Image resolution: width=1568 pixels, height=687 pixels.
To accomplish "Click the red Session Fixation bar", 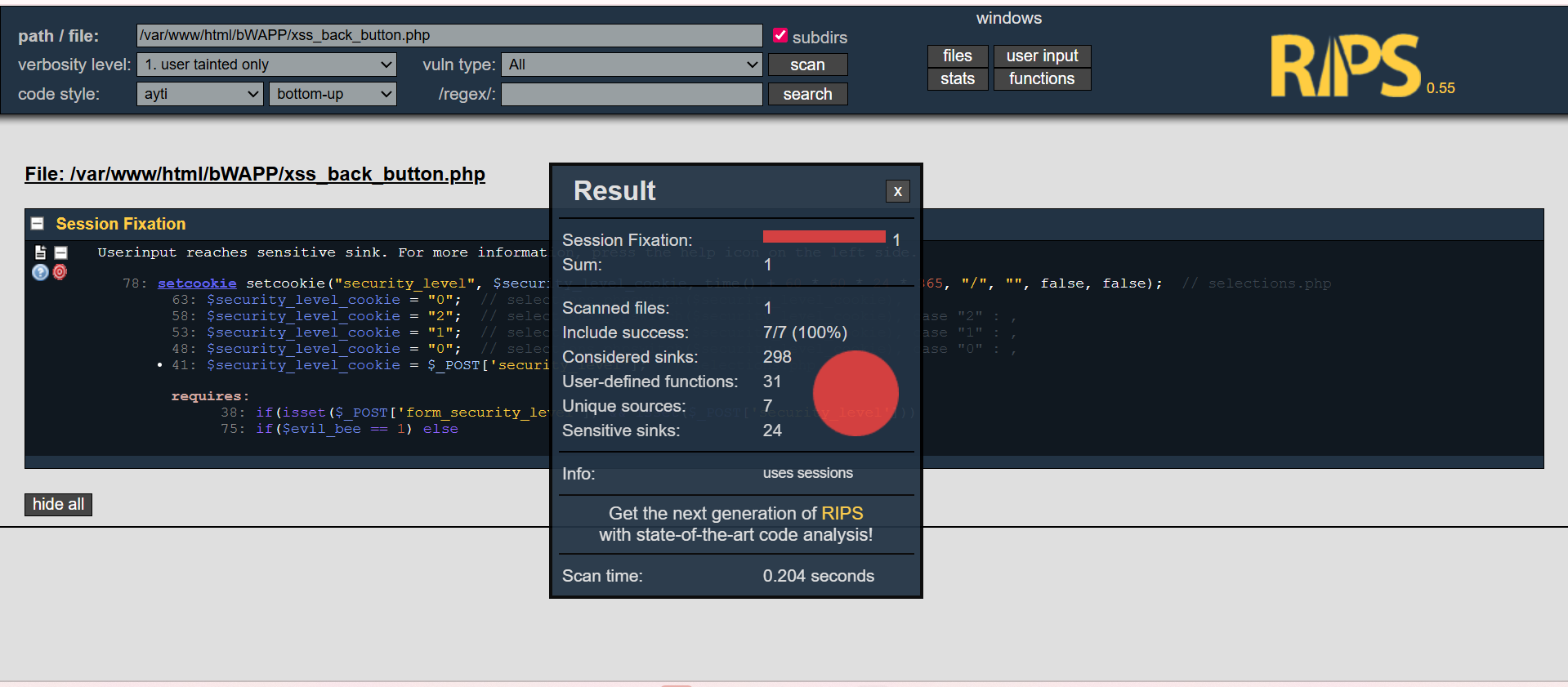I will (x=824, y=237).
